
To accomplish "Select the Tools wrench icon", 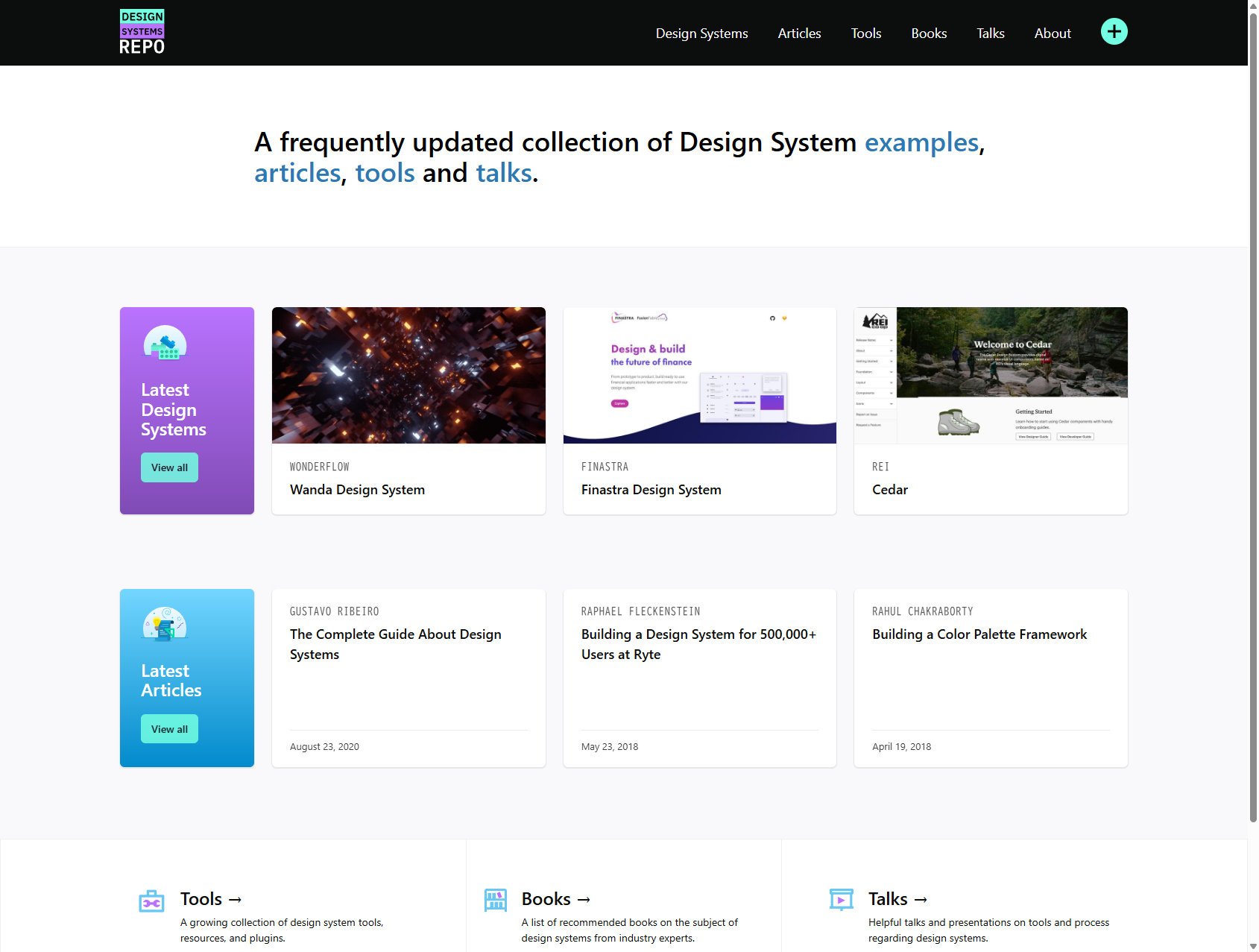I will (x=151, y=900).
